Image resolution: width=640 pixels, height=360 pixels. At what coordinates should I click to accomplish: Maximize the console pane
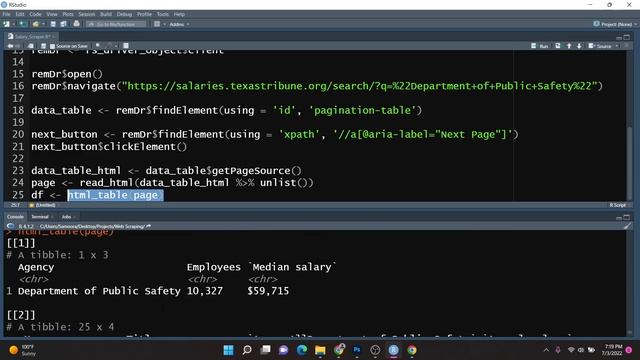click(627, 217)
